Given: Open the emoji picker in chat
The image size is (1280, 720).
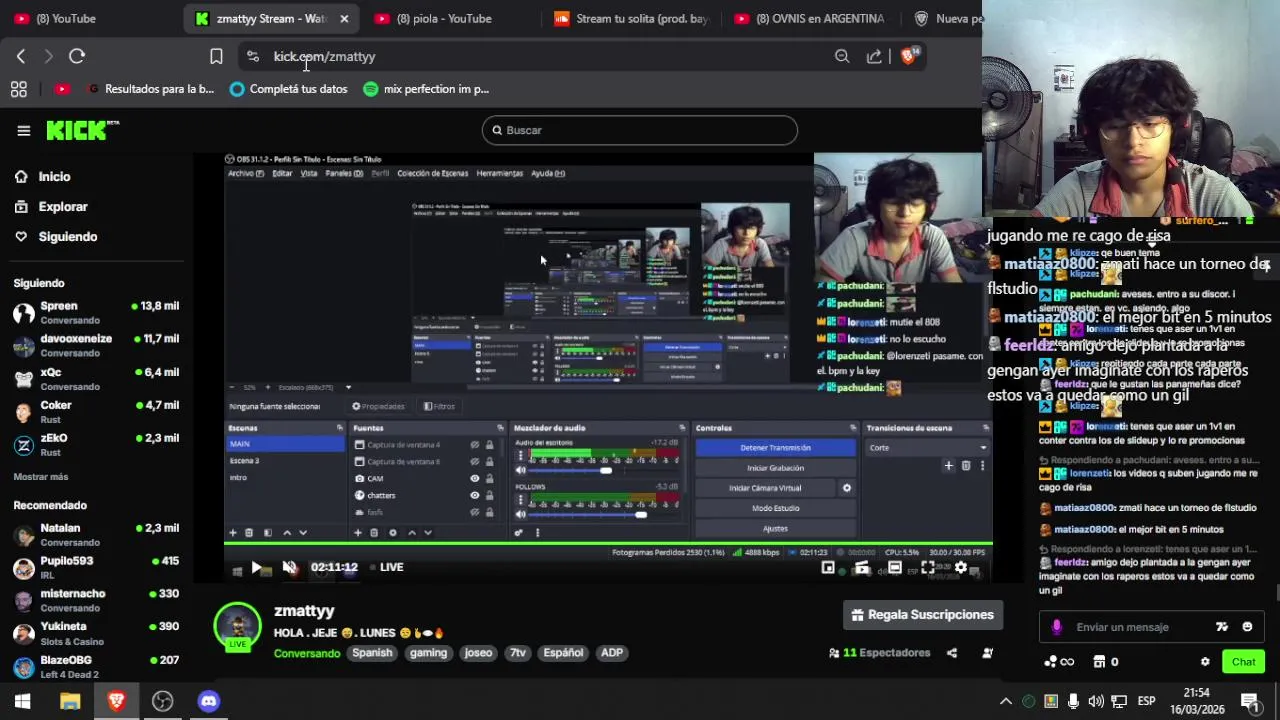Looking at the screenshot, I should click(x=1247, y=627).
